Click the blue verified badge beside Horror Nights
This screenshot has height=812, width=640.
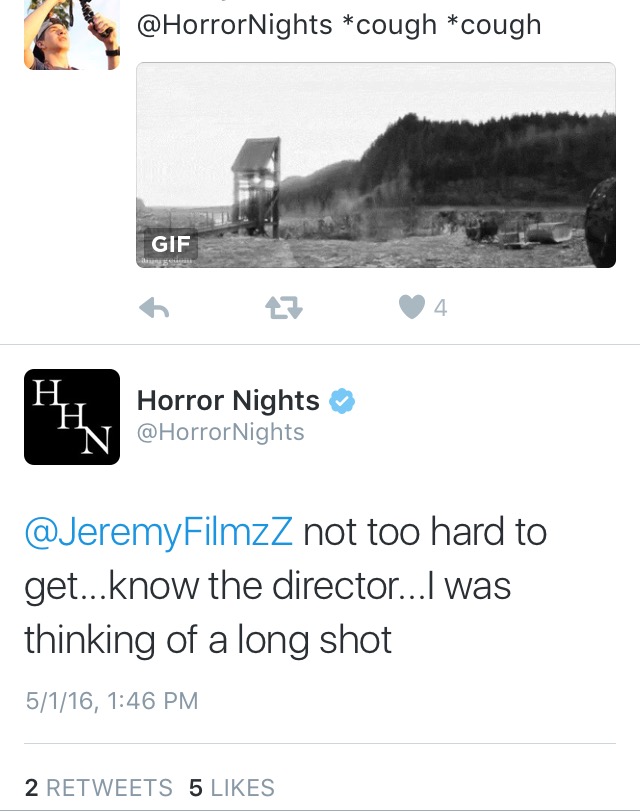click(x=343, y=402)
